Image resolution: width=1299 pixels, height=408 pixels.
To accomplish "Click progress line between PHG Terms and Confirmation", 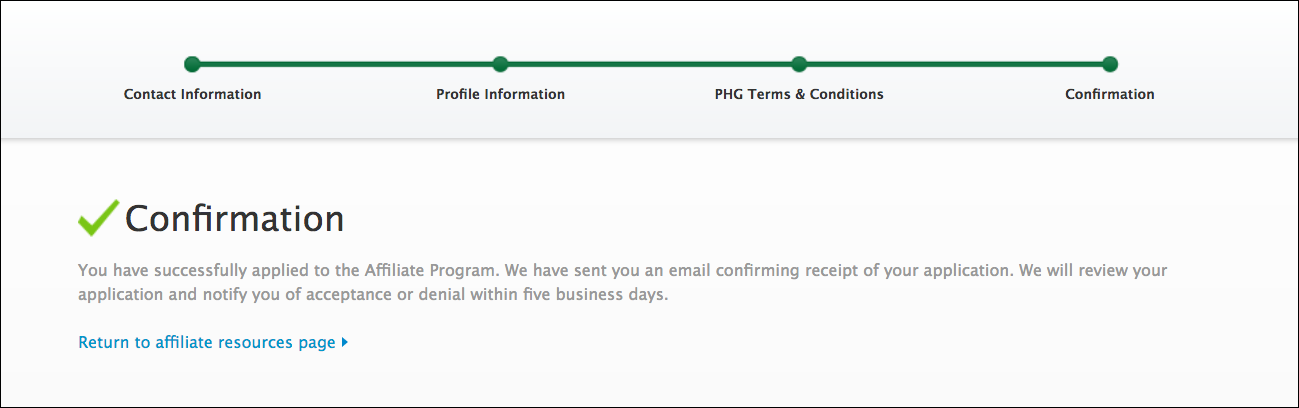I will (954, 64).
